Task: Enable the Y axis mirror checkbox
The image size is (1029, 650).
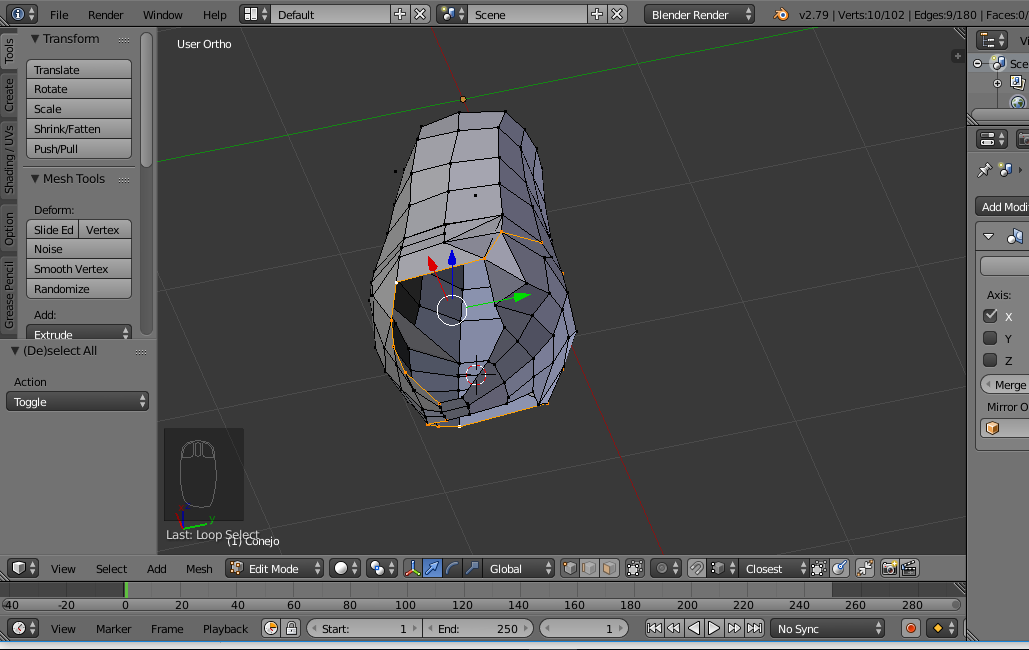Action: point(990,338)
